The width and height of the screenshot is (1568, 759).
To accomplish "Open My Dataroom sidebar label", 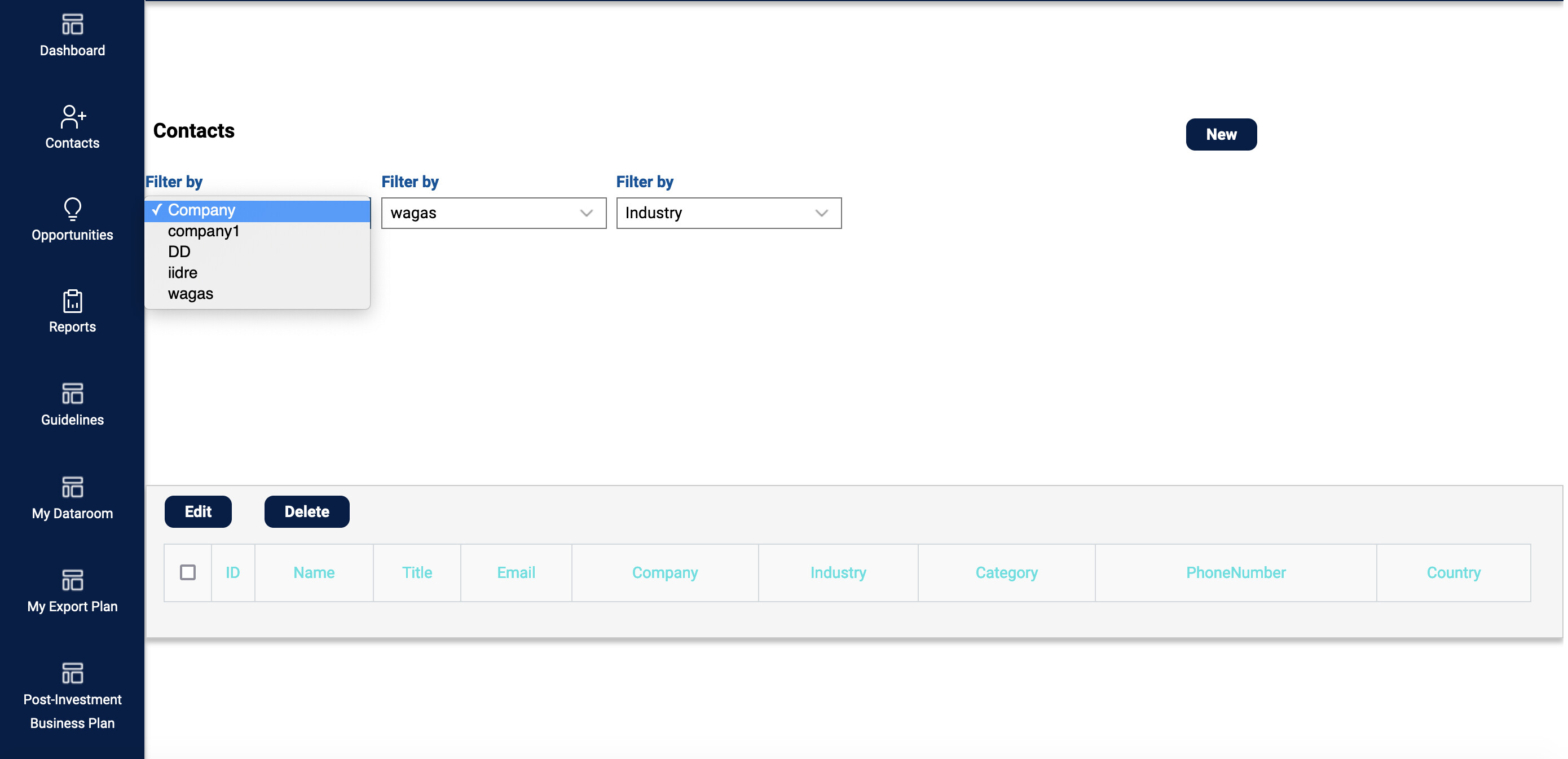I will 72,513.
